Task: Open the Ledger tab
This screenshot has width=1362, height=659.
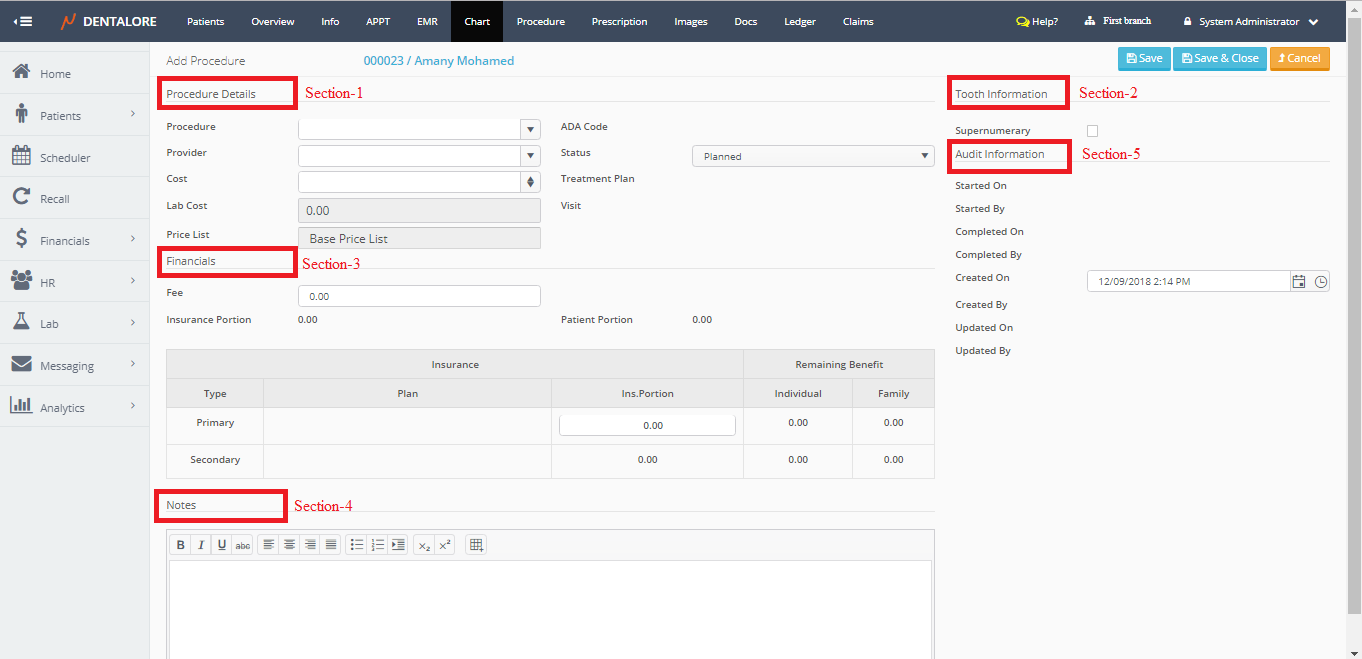Action: (799, 21)
